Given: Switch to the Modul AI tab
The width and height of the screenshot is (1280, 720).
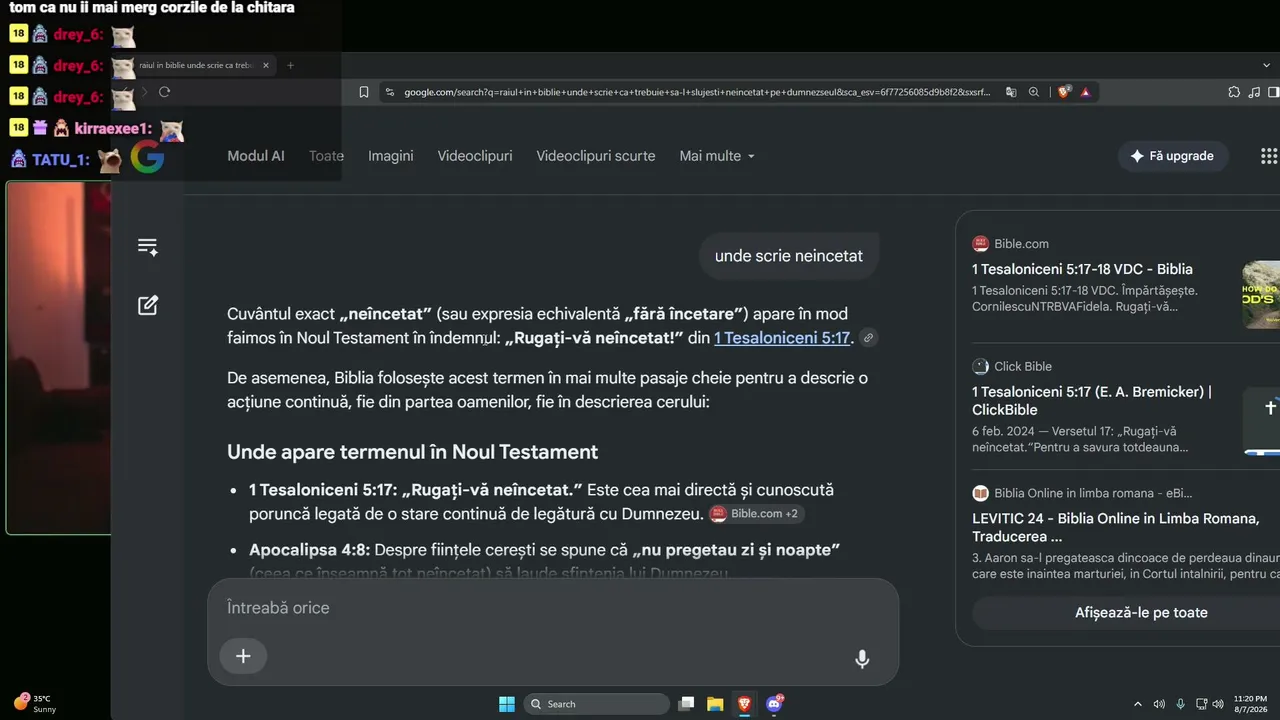Looking at the screenshot, I should [x=256, y=156].
